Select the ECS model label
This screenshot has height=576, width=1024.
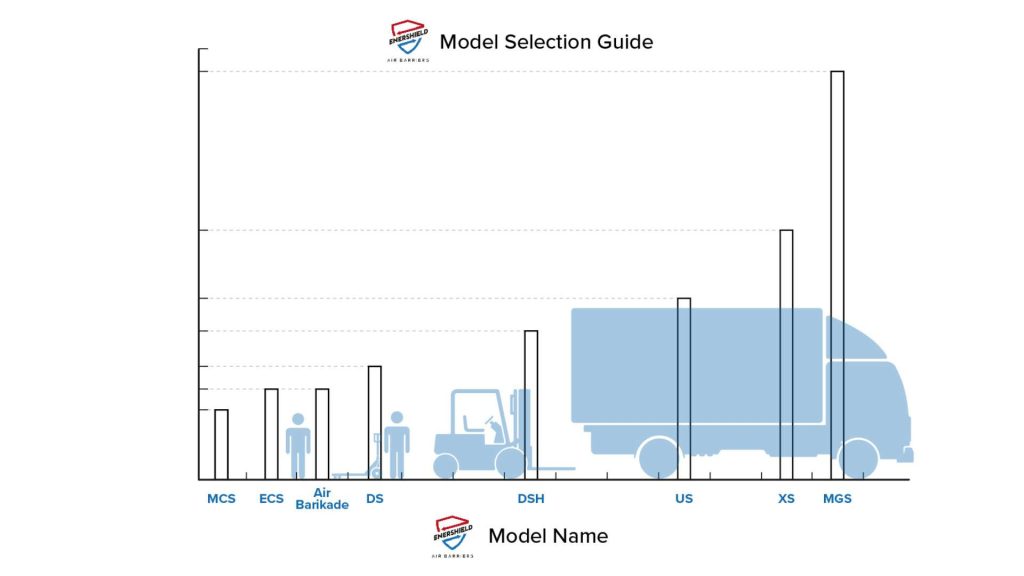[271, 498]
